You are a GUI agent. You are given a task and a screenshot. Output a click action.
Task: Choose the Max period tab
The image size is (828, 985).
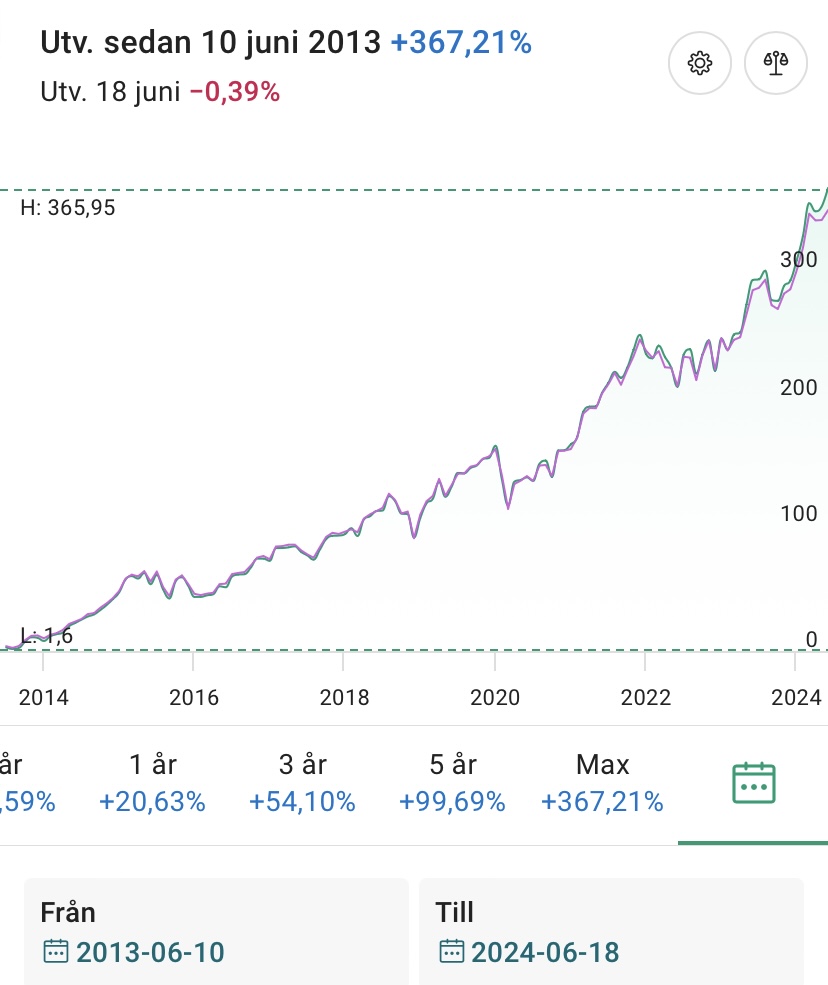tap(602, 783)
